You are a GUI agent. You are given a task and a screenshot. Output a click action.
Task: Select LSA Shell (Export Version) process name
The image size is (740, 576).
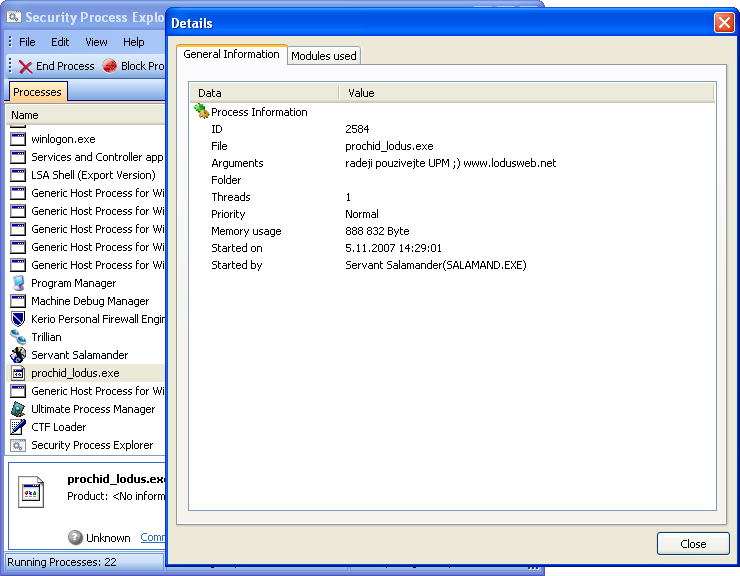pyautogui.click(x=93, y=175)
